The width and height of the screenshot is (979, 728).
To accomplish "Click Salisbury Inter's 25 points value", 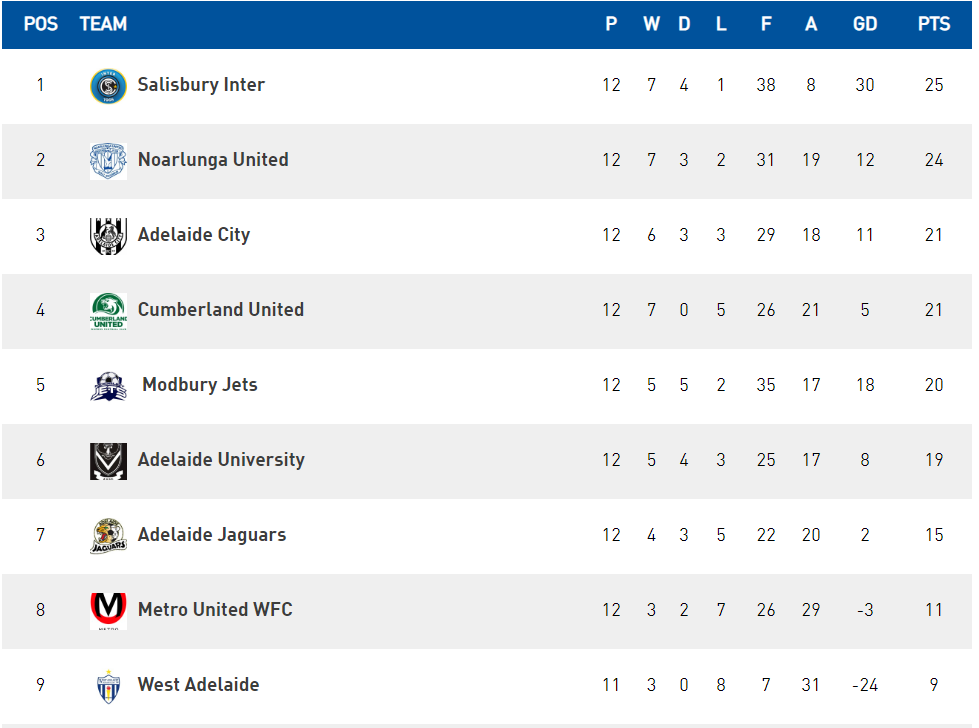I will click(933, 85).
